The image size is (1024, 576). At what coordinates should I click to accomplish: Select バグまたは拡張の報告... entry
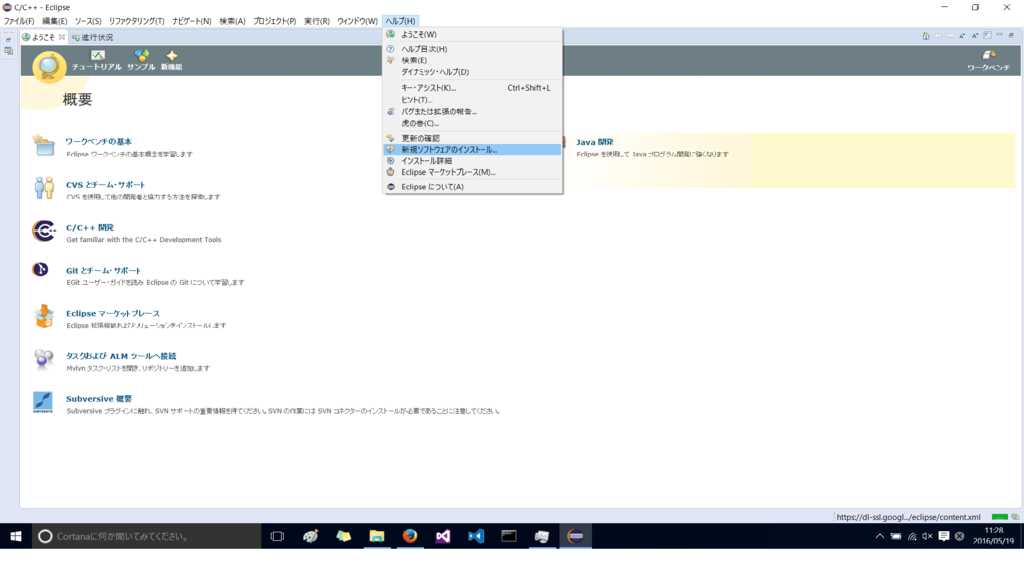472,111
